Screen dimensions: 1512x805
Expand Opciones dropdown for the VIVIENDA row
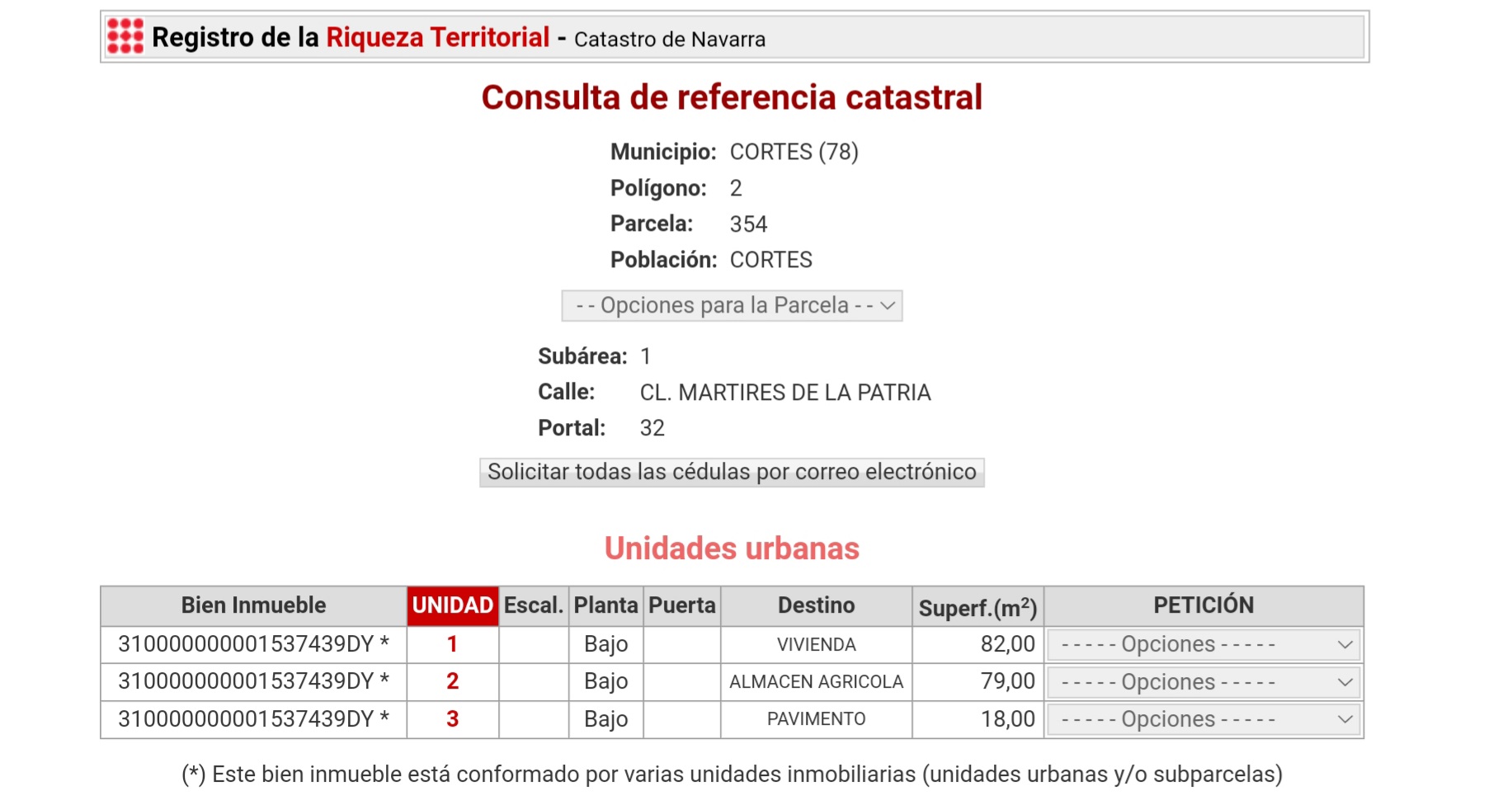pos(1203,645)
